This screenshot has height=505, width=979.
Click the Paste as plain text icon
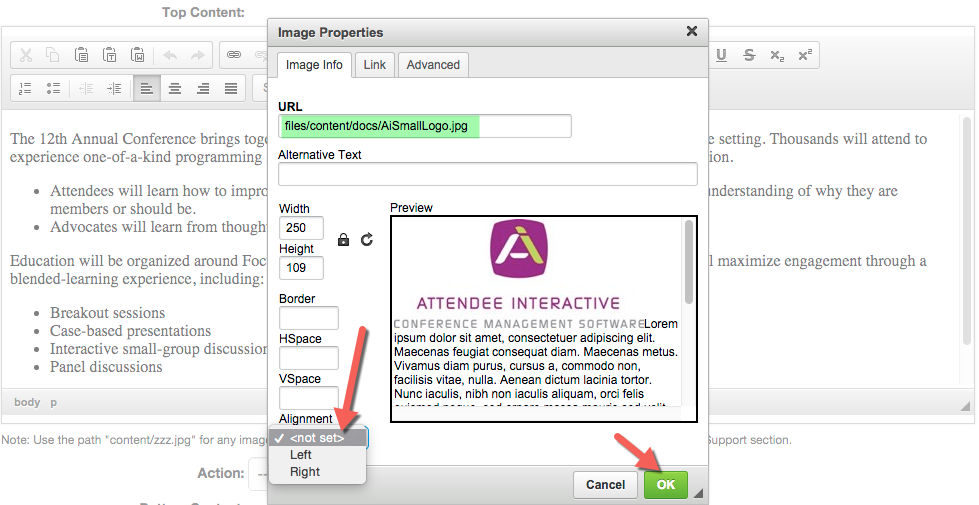[110, 56]
